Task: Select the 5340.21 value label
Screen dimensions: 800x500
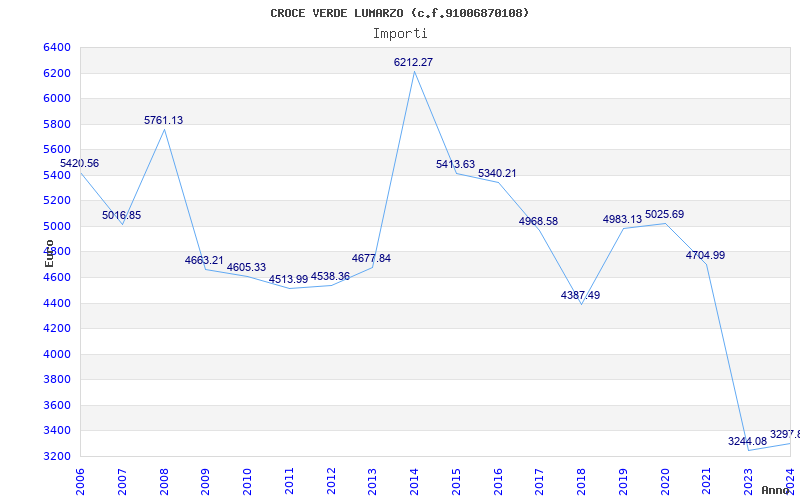Action: (x=497, y=173)
